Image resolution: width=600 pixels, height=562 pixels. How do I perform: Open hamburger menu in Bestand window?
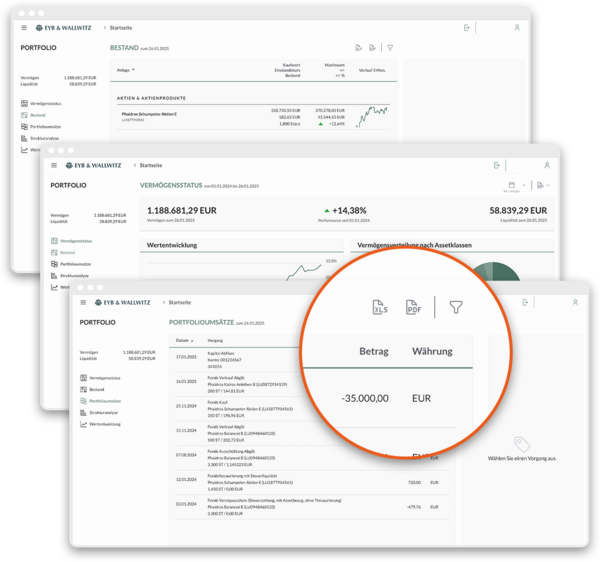point(24,28)
